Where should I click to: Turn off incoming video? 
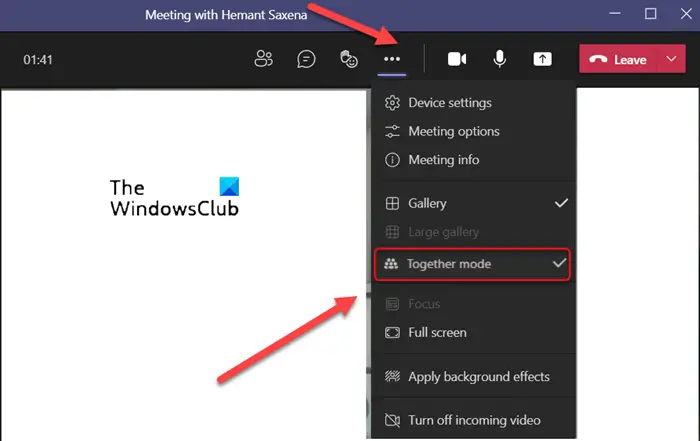[x=474, y=420]
